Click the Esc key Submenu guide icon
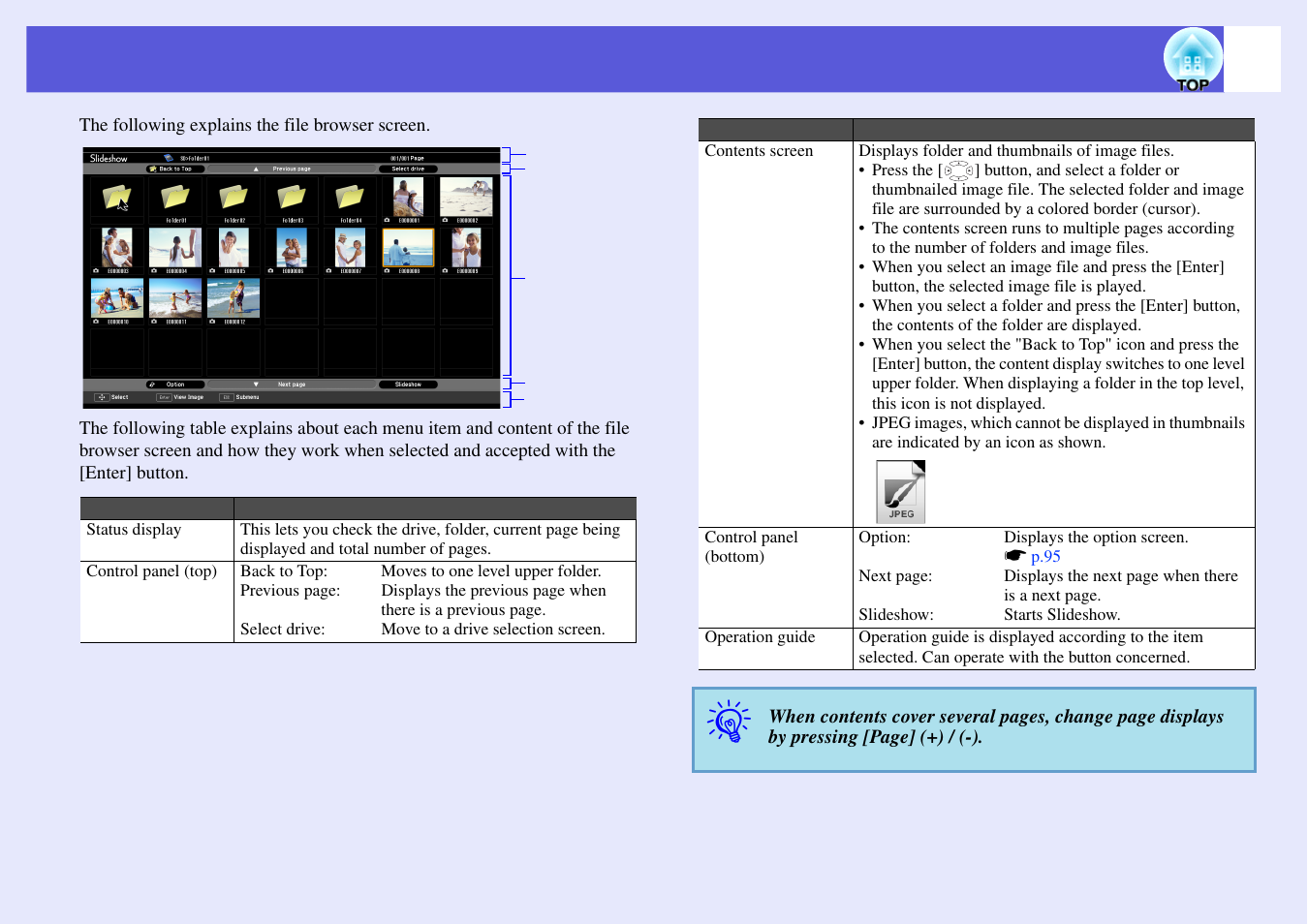The image size is (1308, 924). tap(227, 397)
